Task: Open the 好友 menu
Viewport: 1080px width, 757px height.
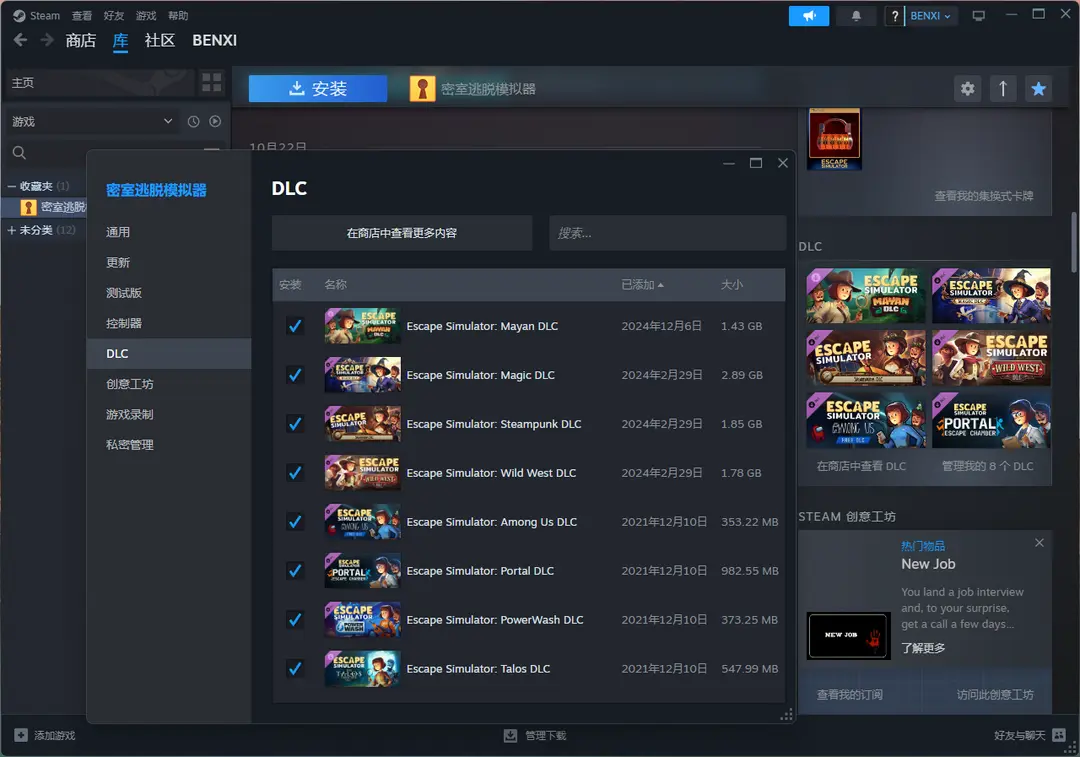Action: coord(114,15)
